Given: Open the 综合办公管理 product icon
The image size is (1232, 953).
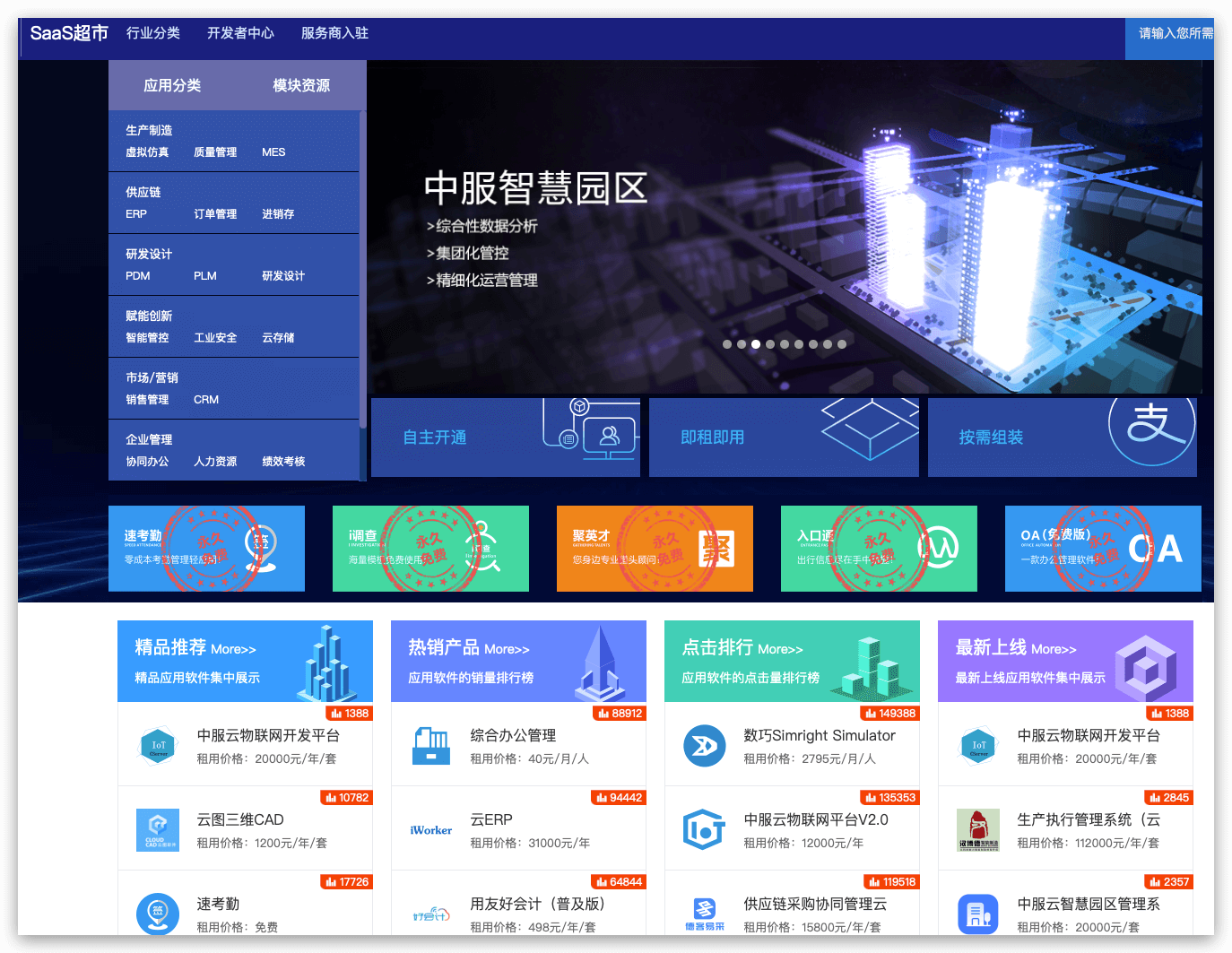Looking at the screenshot, I should 431,745.
